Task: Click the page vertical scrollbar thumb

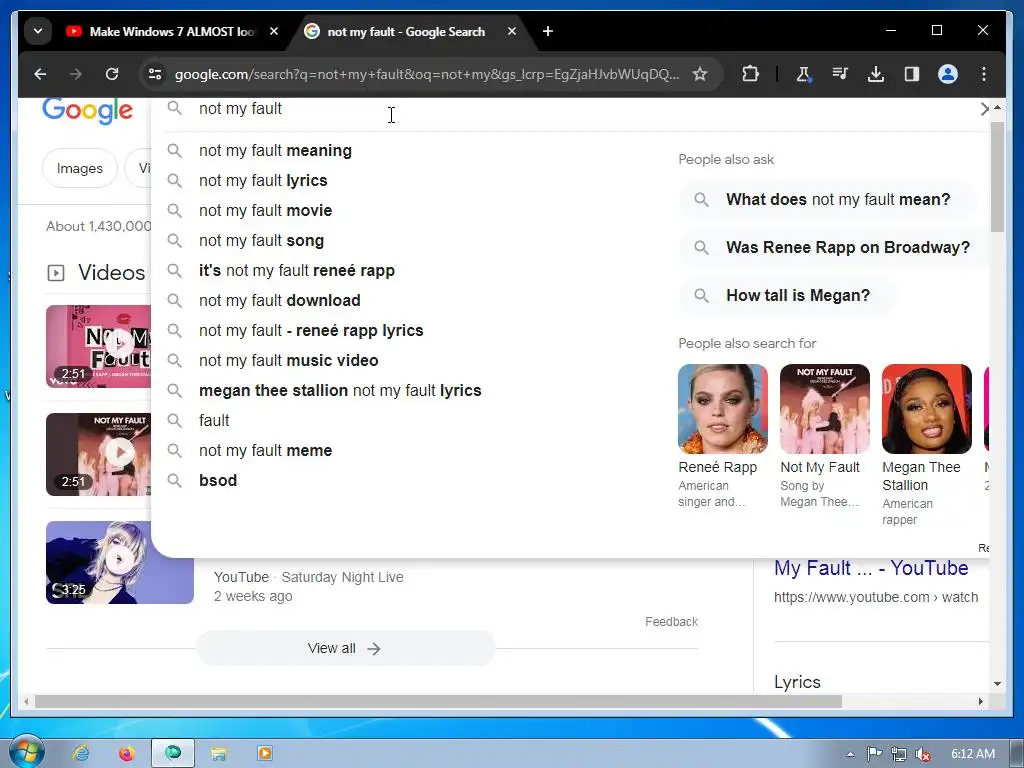Action: [997, 176]
